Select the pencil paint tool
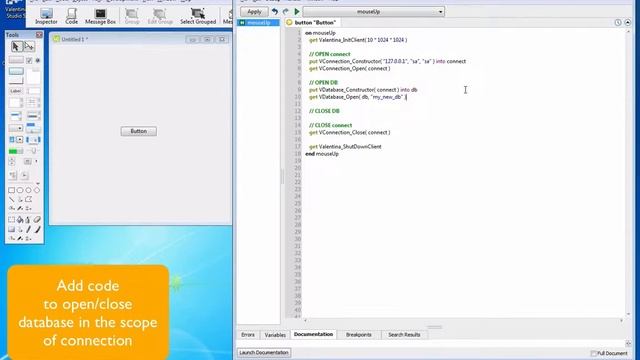 [29, 230]
